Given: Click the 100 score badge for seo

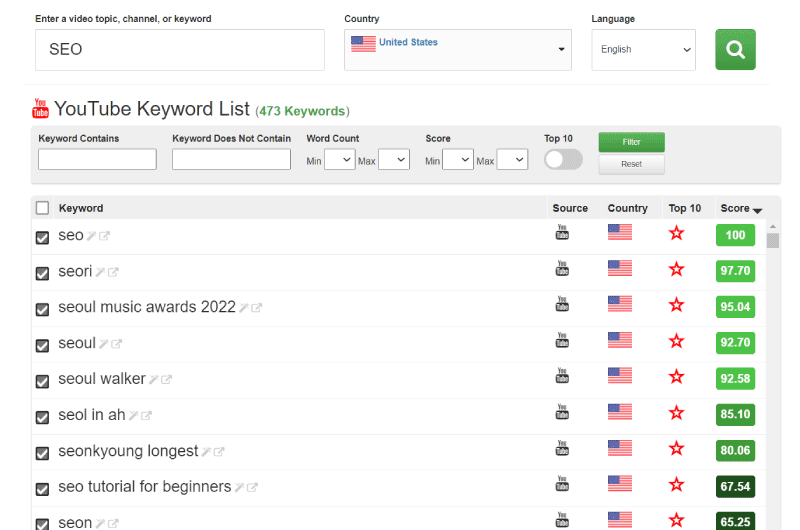Looking at the screenshot, I should tap(735, 235).
